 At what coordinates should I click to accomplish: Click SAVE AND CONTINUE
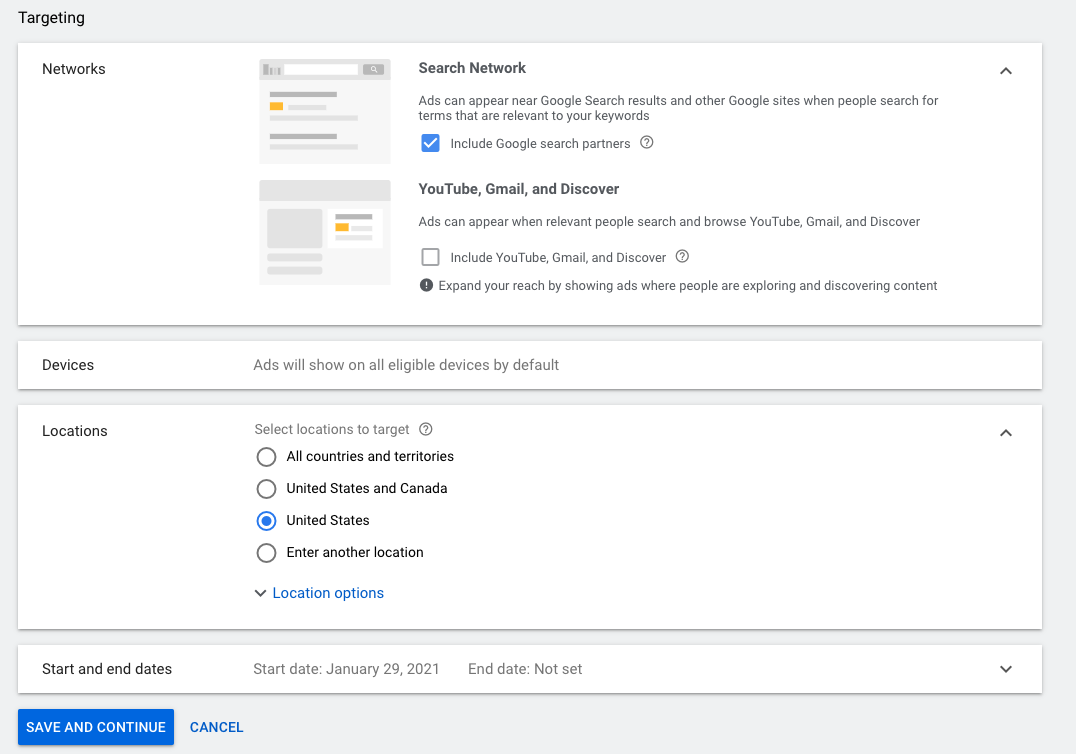click(x=95, y=727)
